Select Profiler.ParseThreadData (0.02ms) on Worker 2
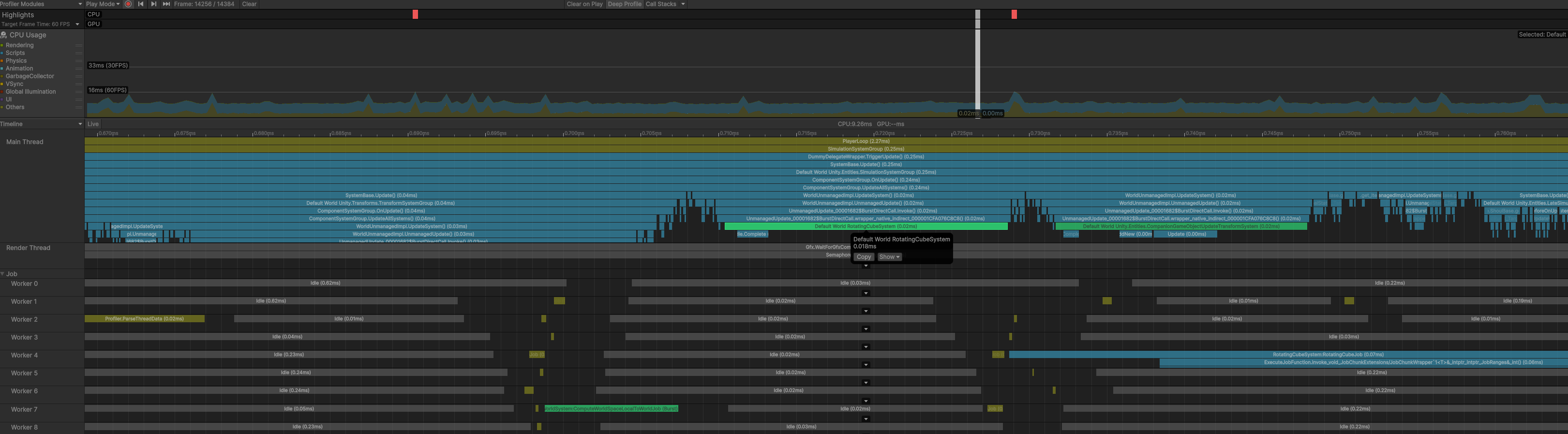Screen dimensions: 1568x434 tap(144, 318)
